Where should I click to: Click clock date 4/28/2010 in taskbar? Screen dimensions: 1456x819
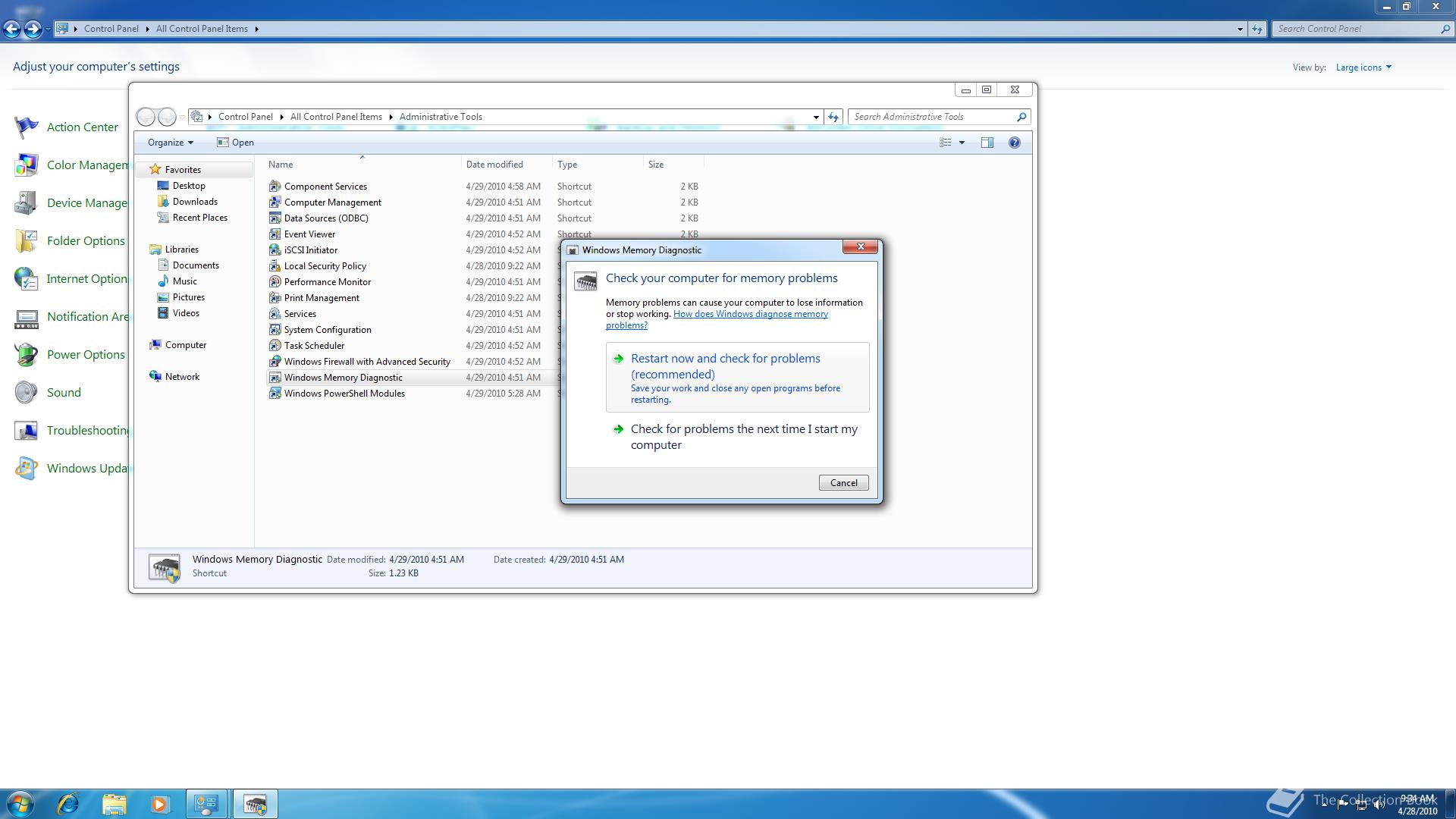tap(1417, 811)
